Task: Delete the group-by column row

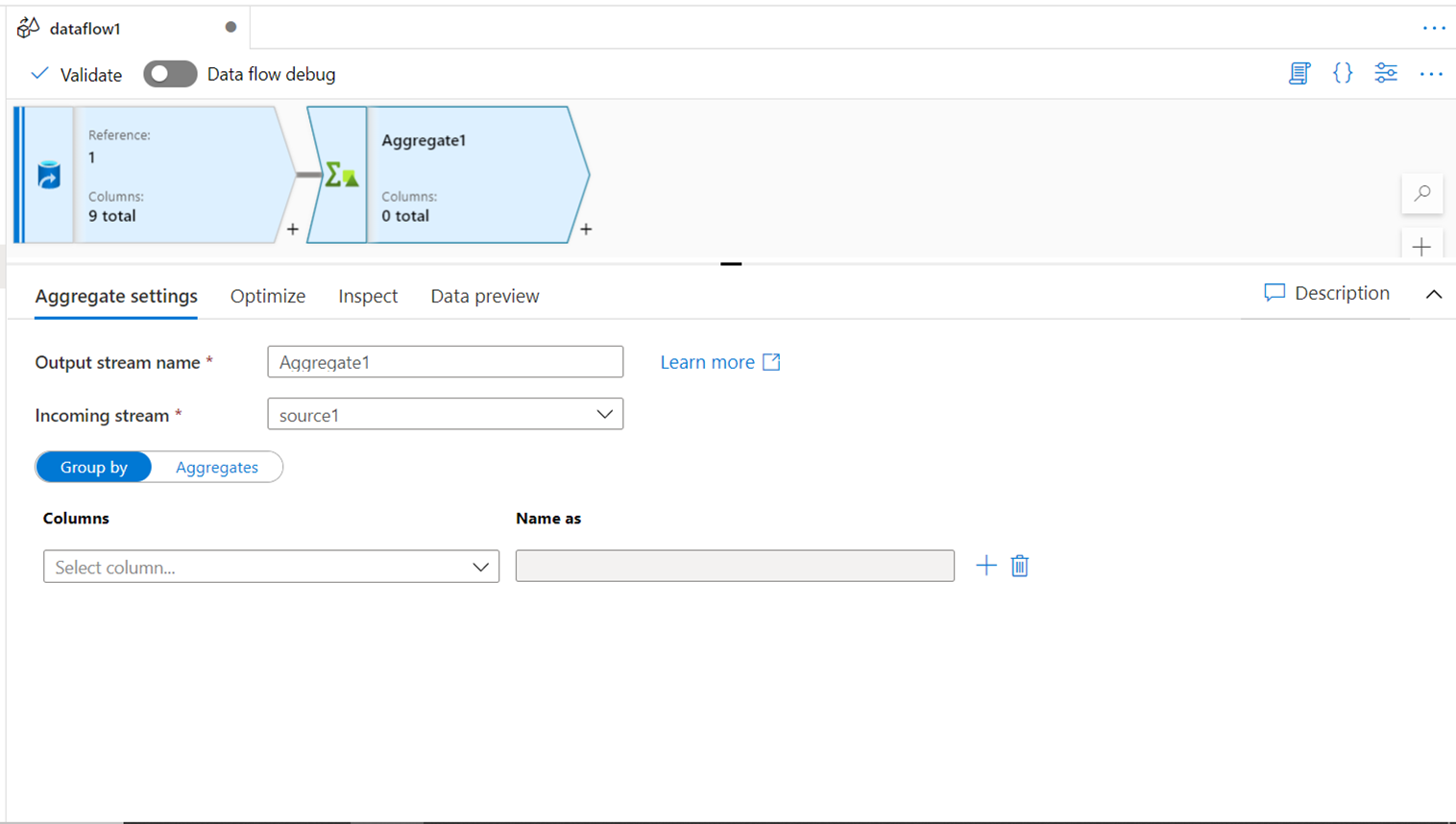Action: (1020, 566)
